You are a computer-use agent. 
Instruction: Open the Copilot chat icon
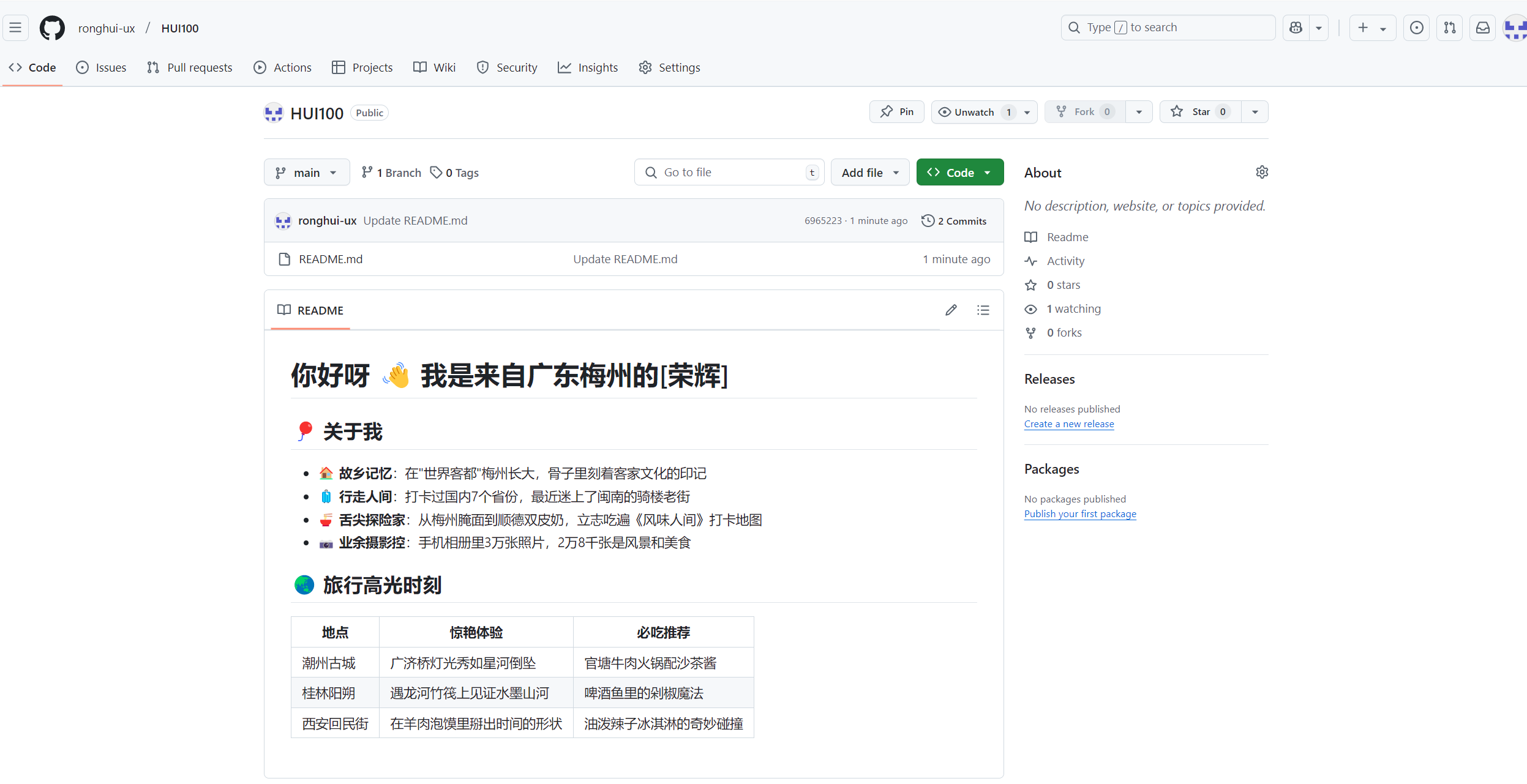click(x=1296, y=28)
